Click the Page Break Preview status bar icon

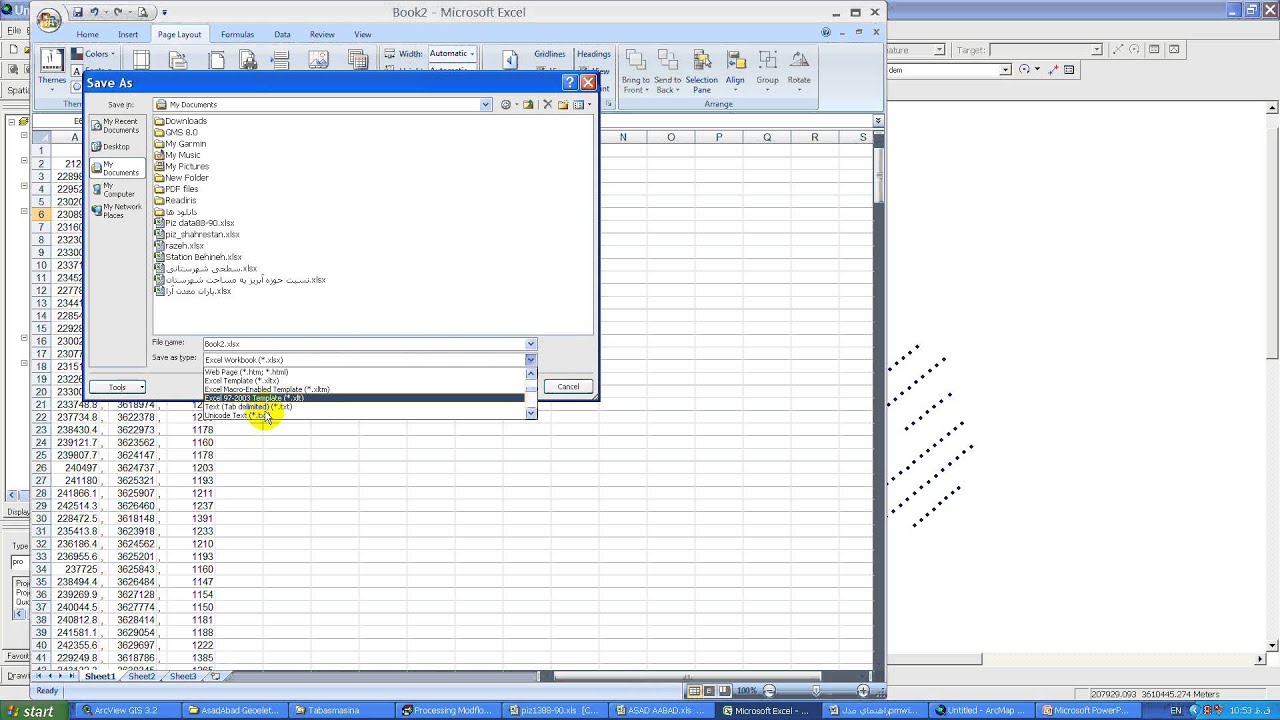[x=725, y=690]
